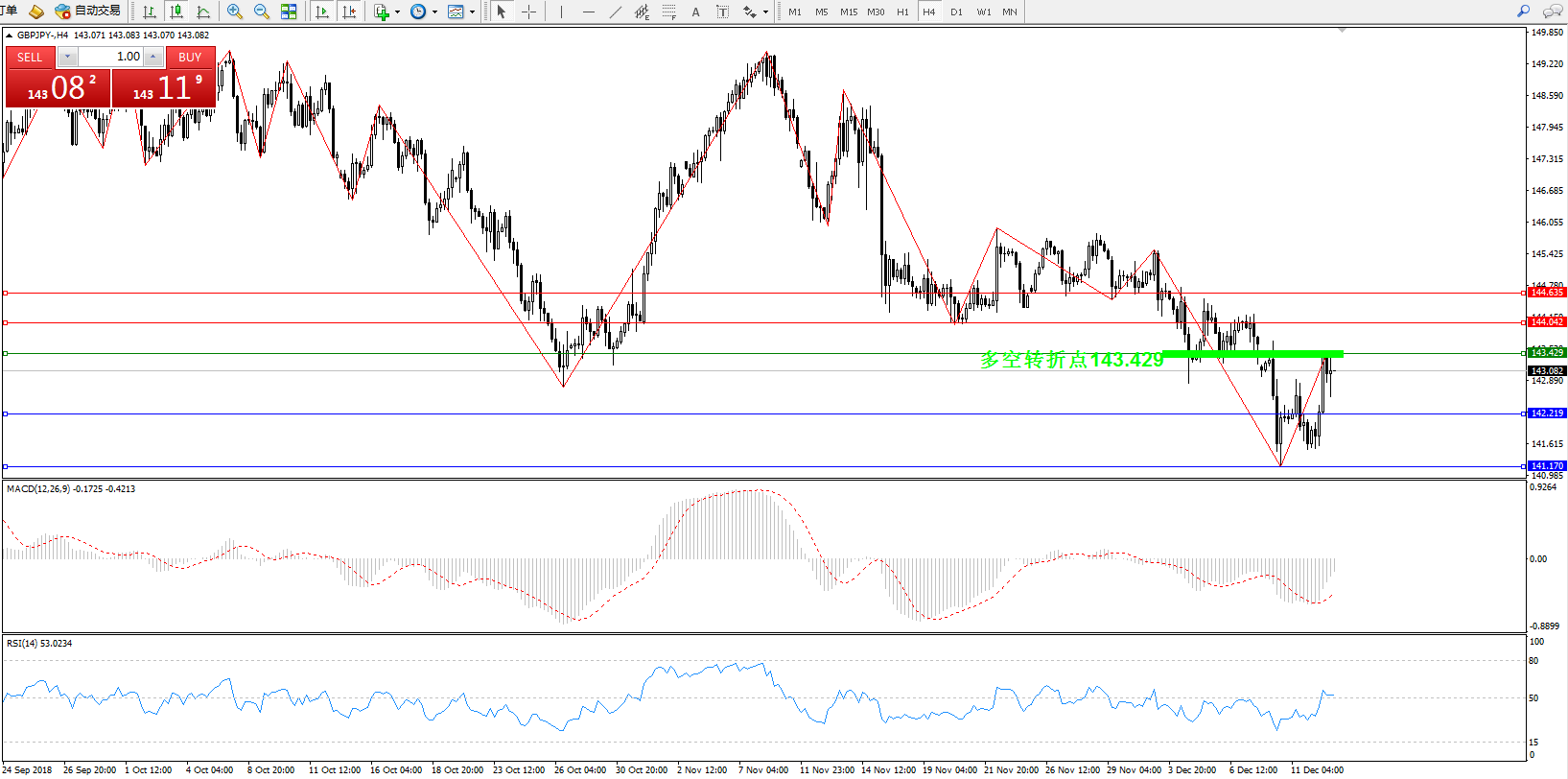Toggle the auto scroll chart button
The image size is (1568, 779).
pyautogui.click(x=322, y=12)
